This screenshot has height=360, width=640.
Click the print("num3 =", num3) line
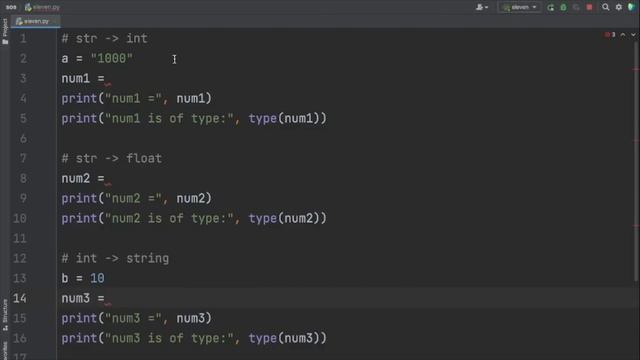[x=137, y=319]
